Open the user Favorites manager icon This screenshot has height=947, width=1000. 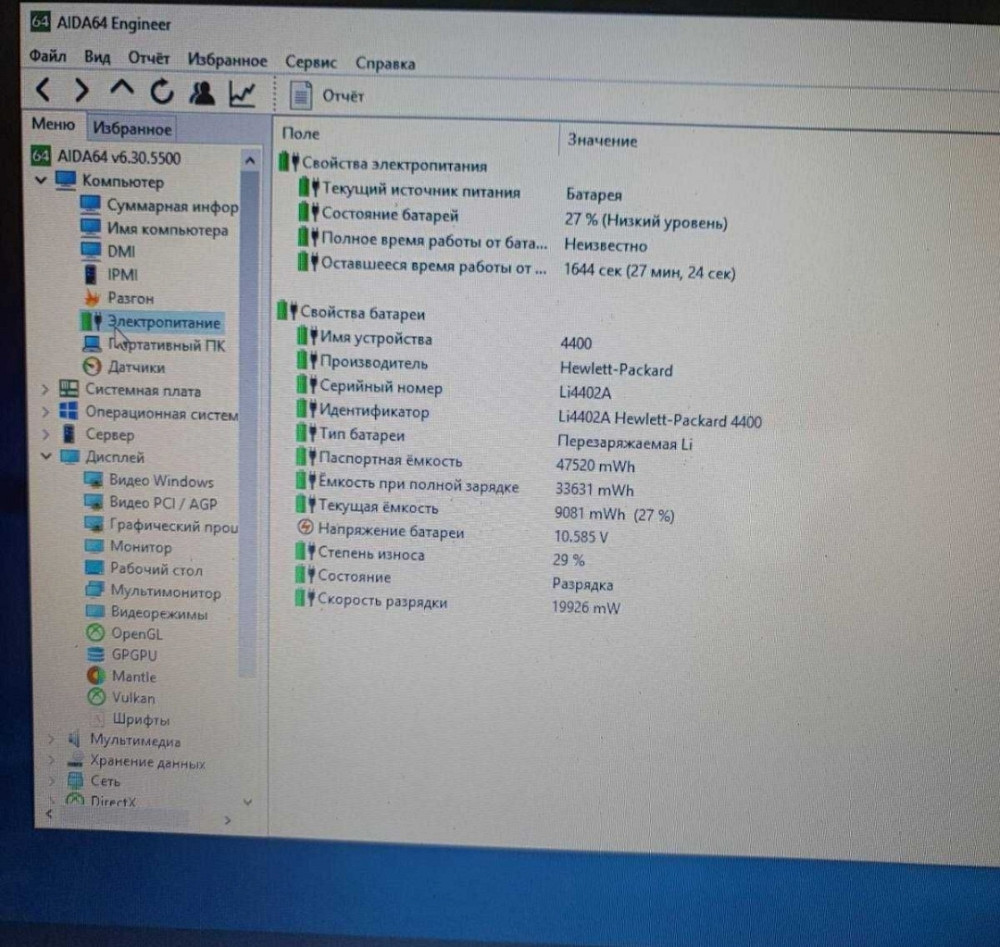202,93
